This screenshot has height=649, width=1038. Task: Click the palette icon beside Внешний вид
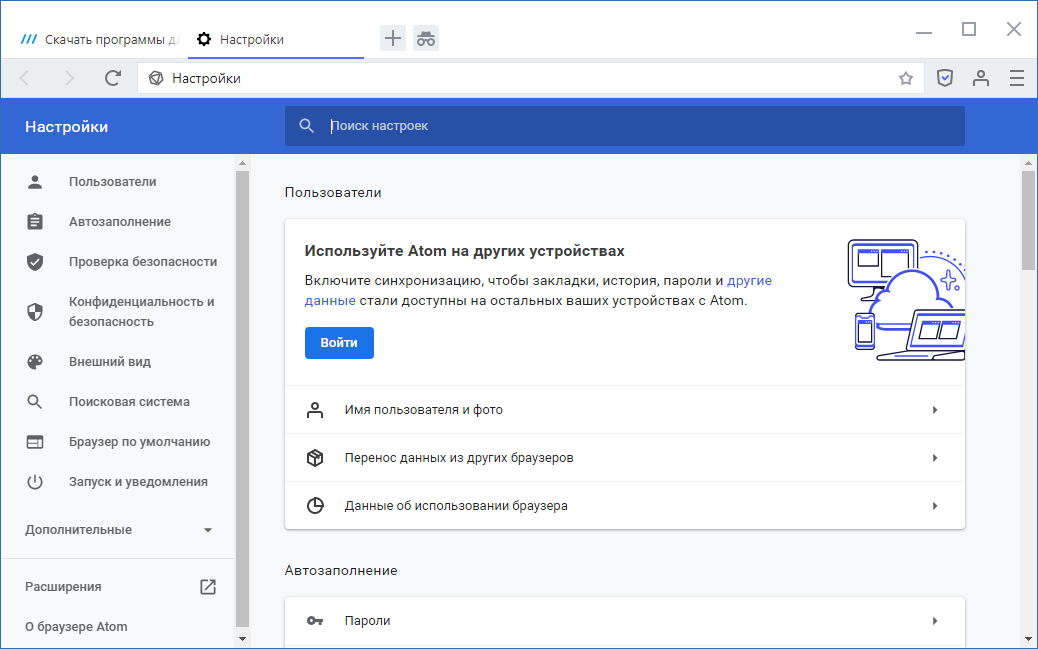pyautogui.click(x=35, y=362)
